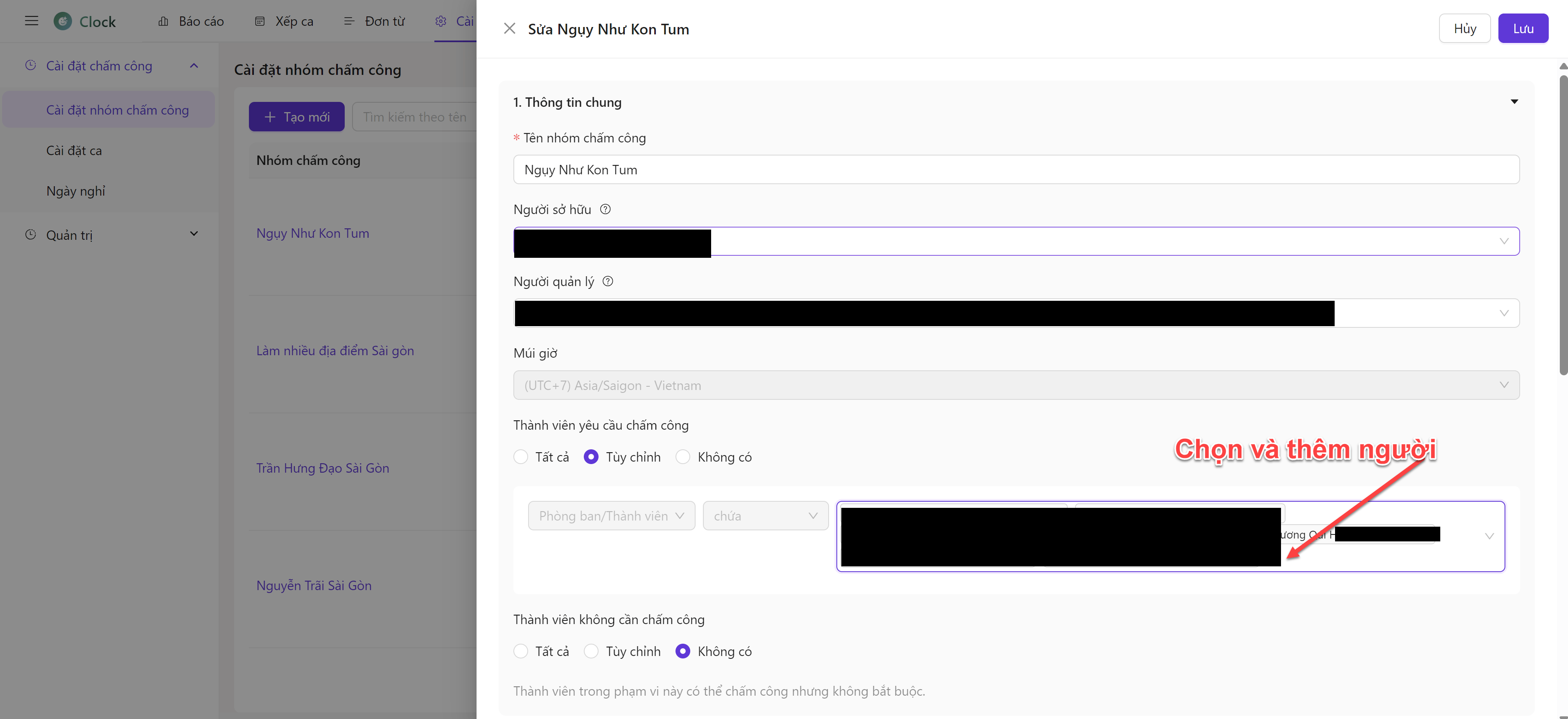This screenshot has width=1568, height=719.
Task: Click the Tạo mới button
Action: (296, 117)
